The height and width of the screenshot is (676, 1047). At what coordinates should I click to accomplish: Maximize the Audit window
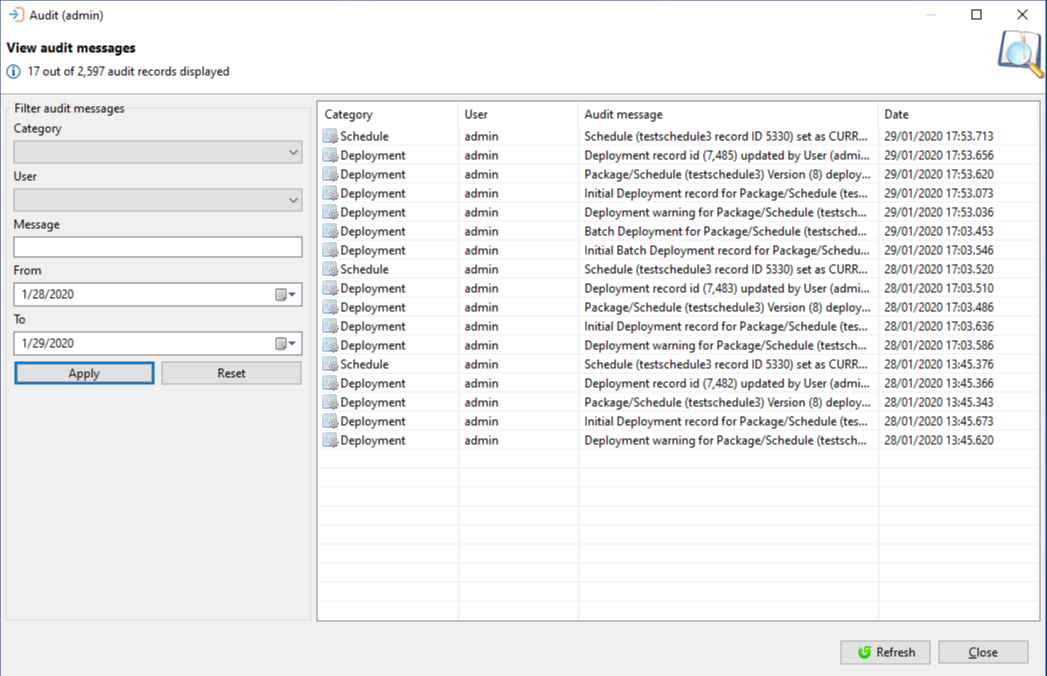[976, 15]
